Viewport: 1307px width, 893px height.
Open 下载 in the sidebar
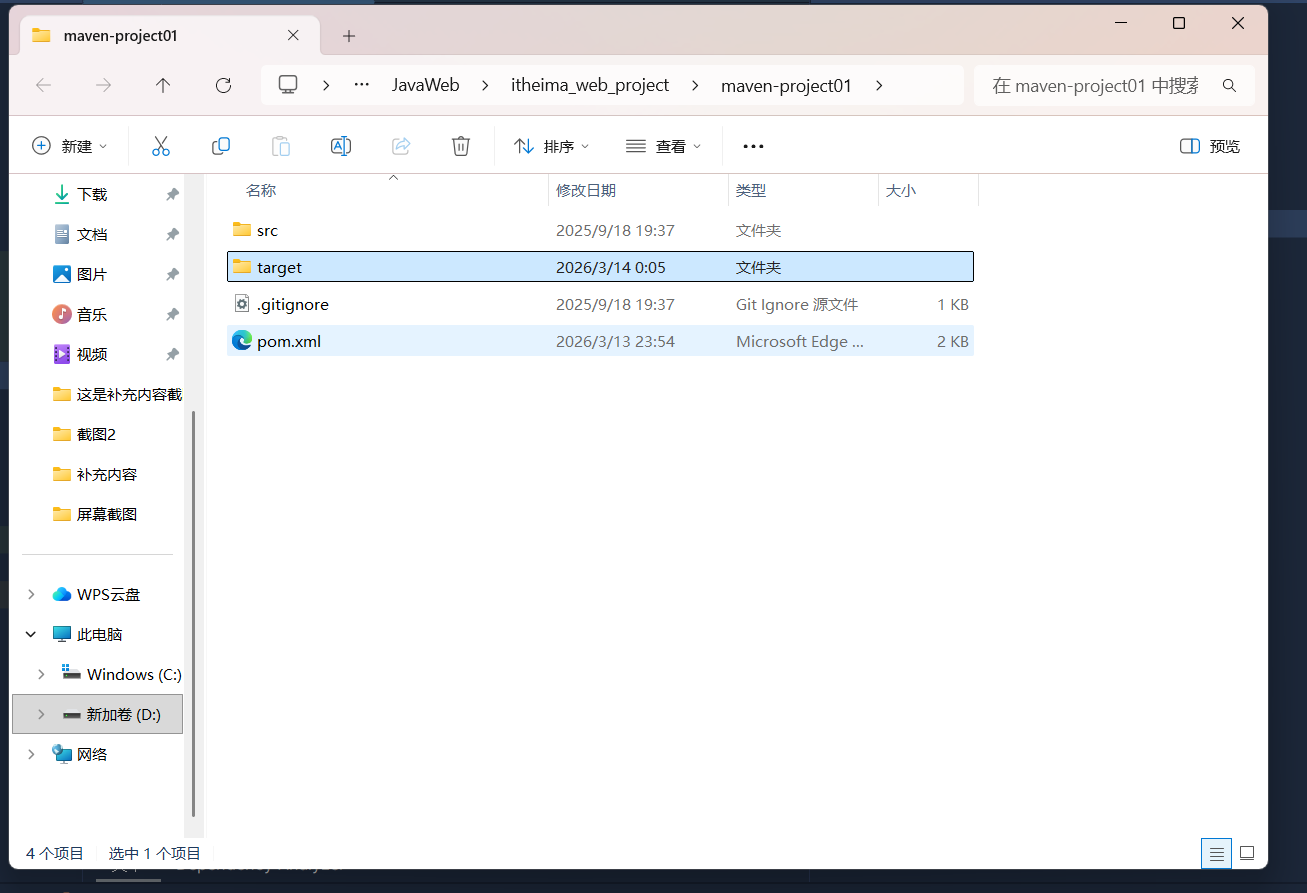(x=92, y=194)
